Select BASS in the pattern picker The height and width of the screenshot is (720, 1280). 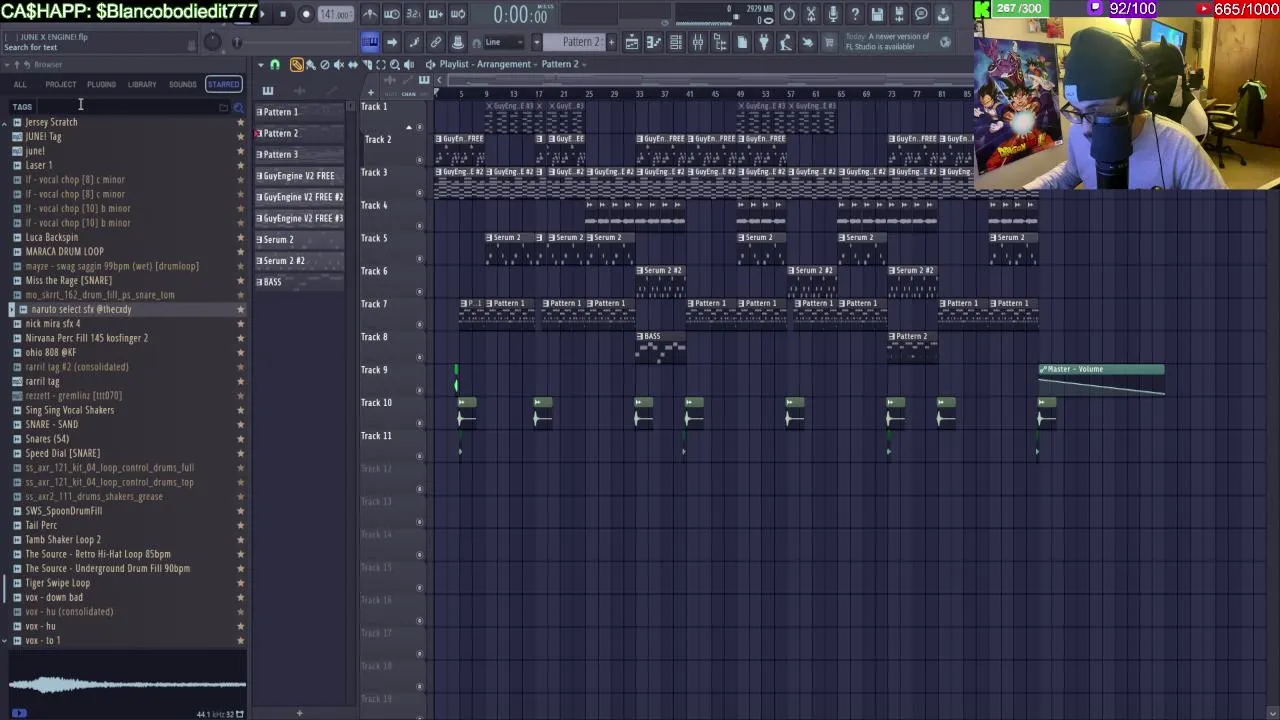tap(299, 282)
